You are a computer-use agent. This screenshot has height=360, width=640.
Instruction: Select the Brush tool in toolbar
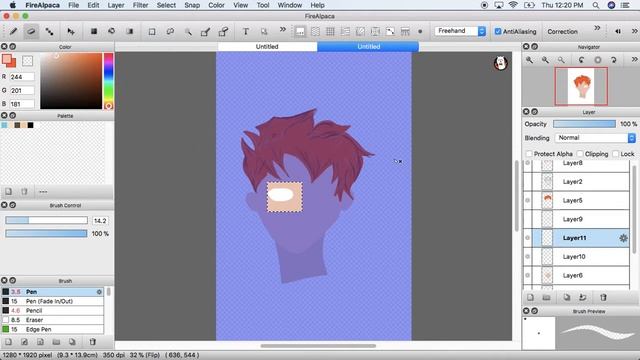[x=13, y=31]
